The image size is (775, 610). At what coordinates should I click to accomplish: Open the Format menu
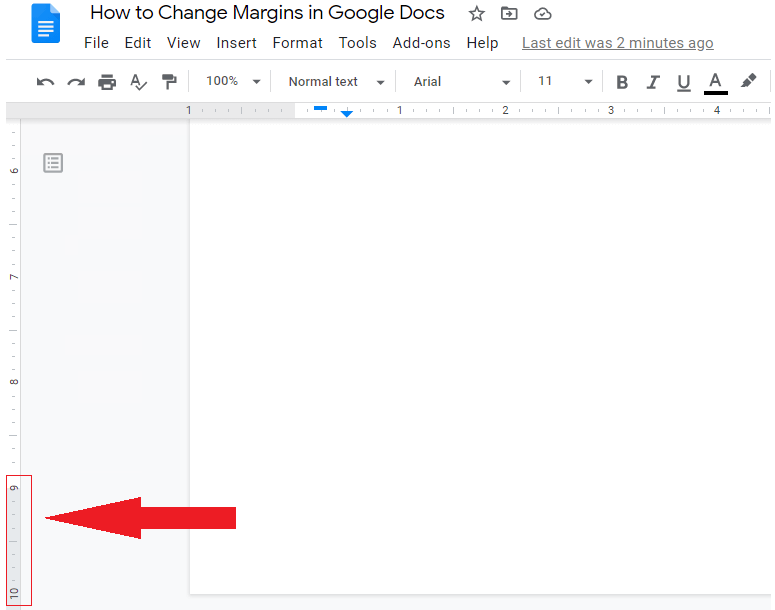click(297, 43)
